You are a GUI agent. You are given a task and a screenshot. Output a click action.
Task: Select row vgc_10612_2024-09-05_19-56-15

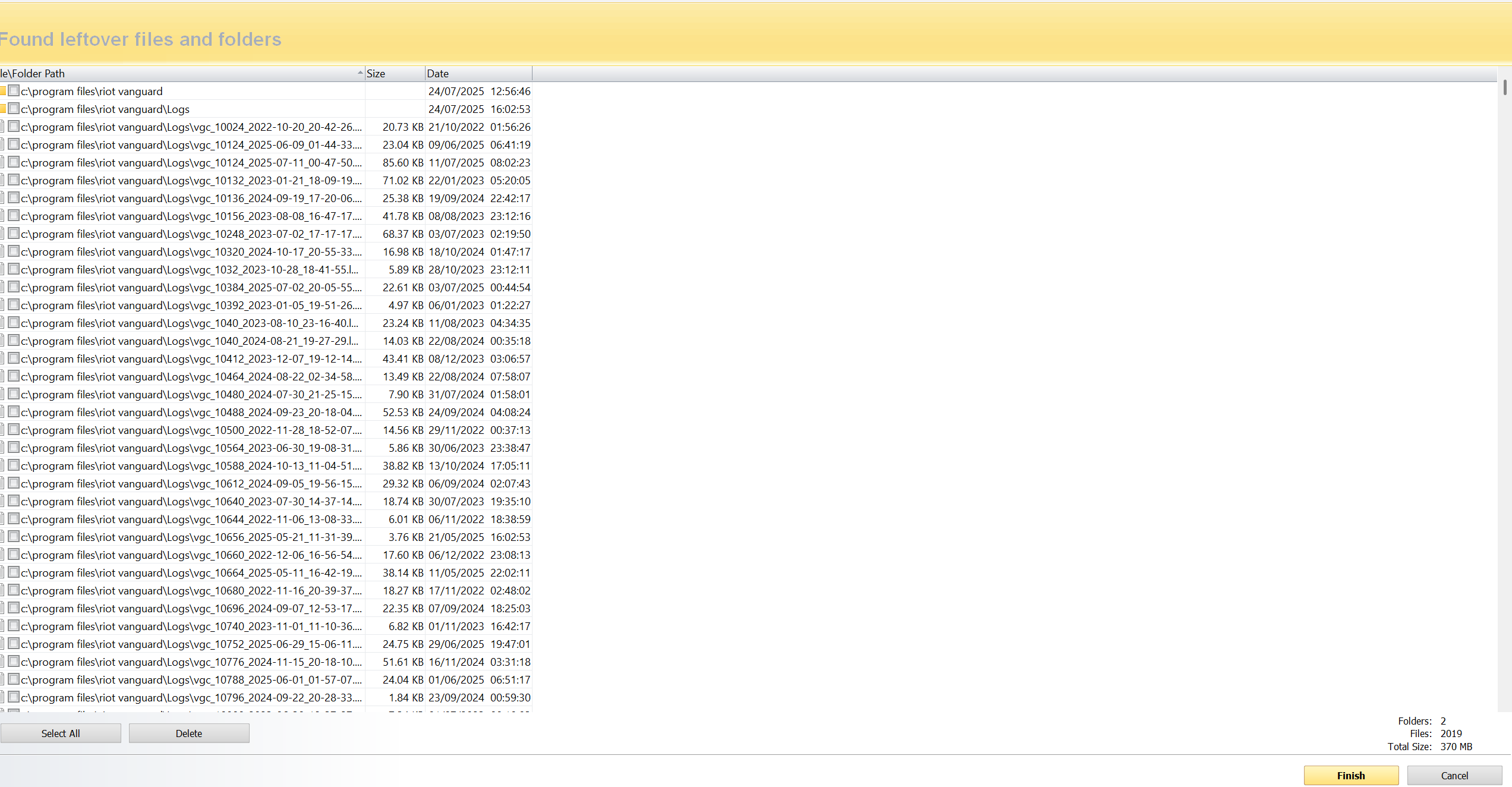pos(266,483)
